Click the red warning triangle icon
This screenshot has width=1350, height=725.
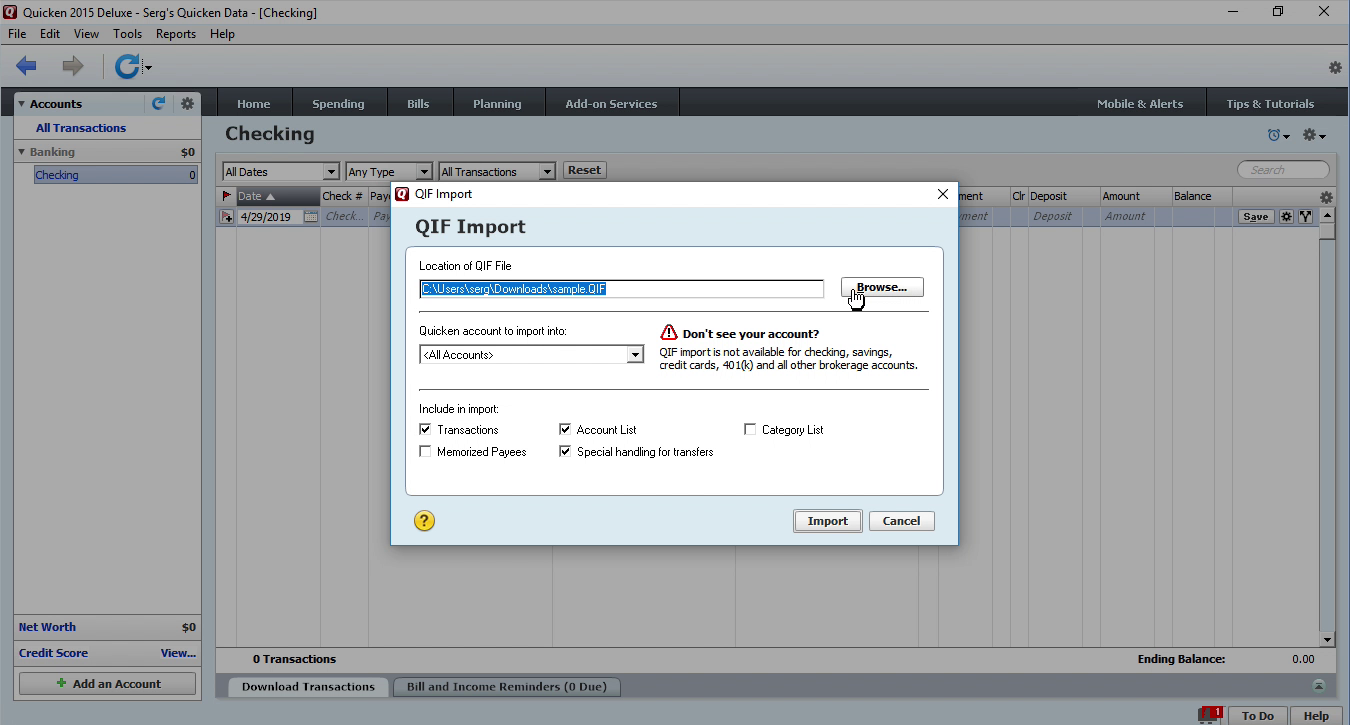tap(669, 333)
